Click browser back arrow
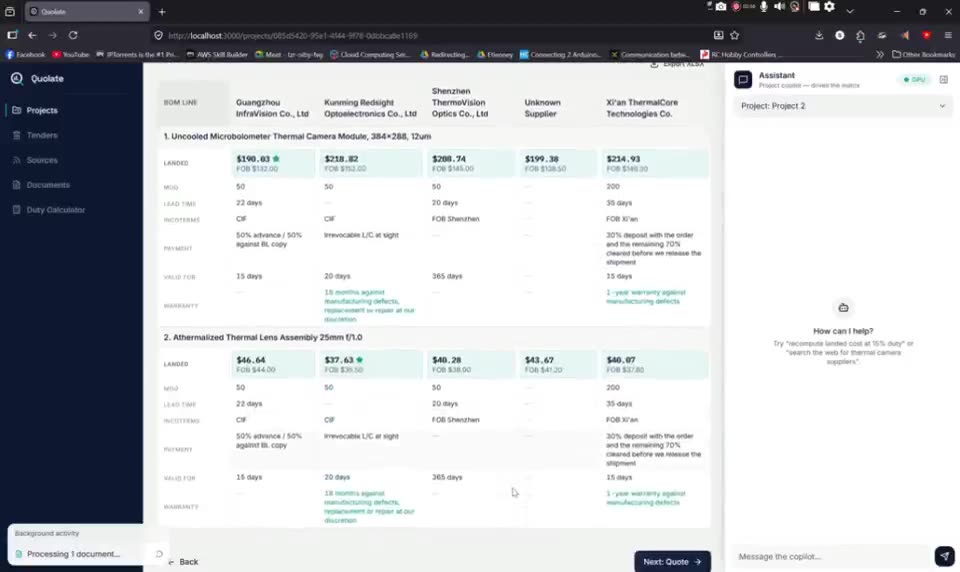The image size is (960, 572). [x=32, y=36]
